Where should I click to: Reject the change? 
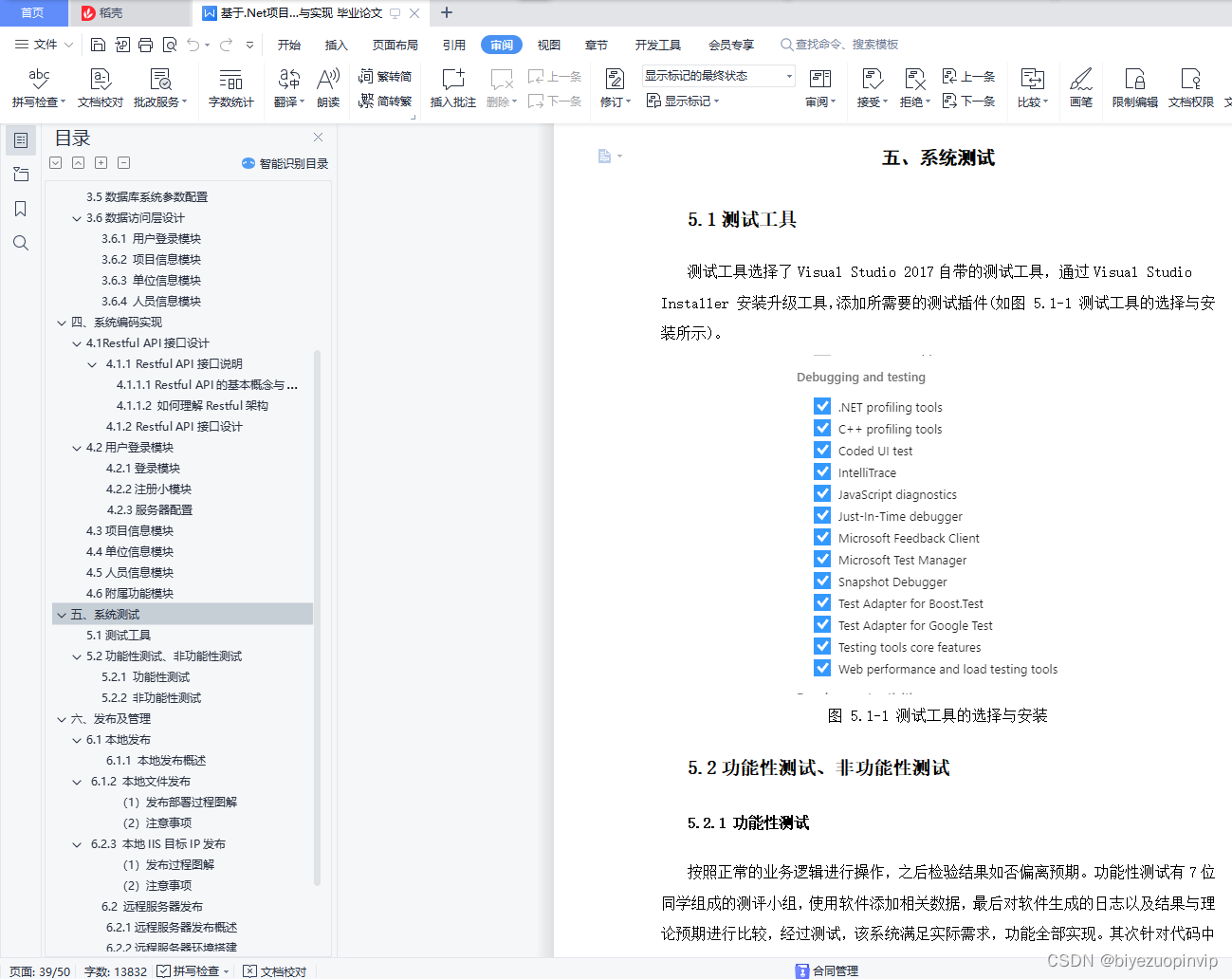point(914,87)
